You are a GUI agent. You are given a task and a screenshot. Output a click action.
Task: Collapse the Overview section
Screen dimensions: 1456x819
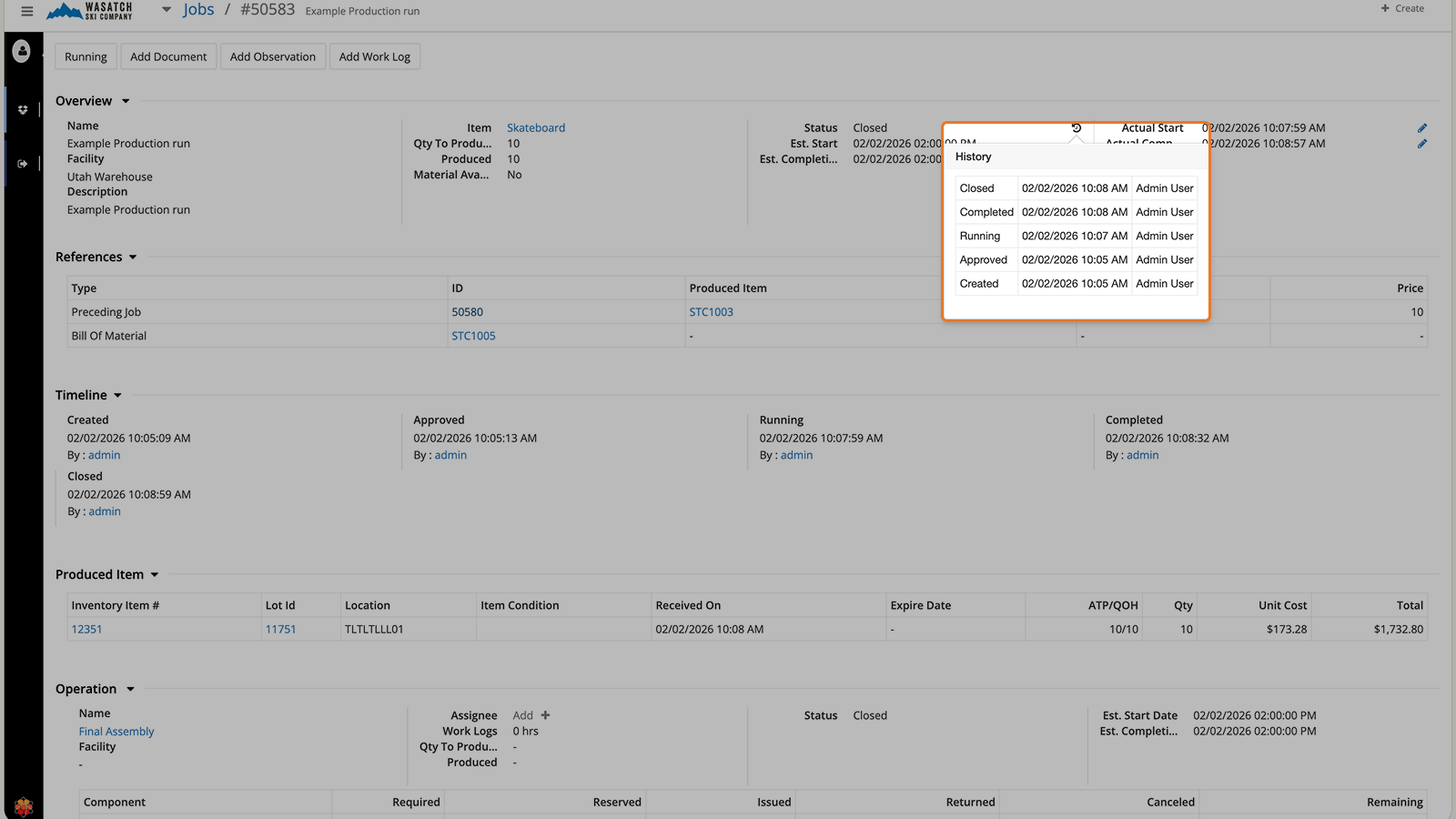coord(126,100)
